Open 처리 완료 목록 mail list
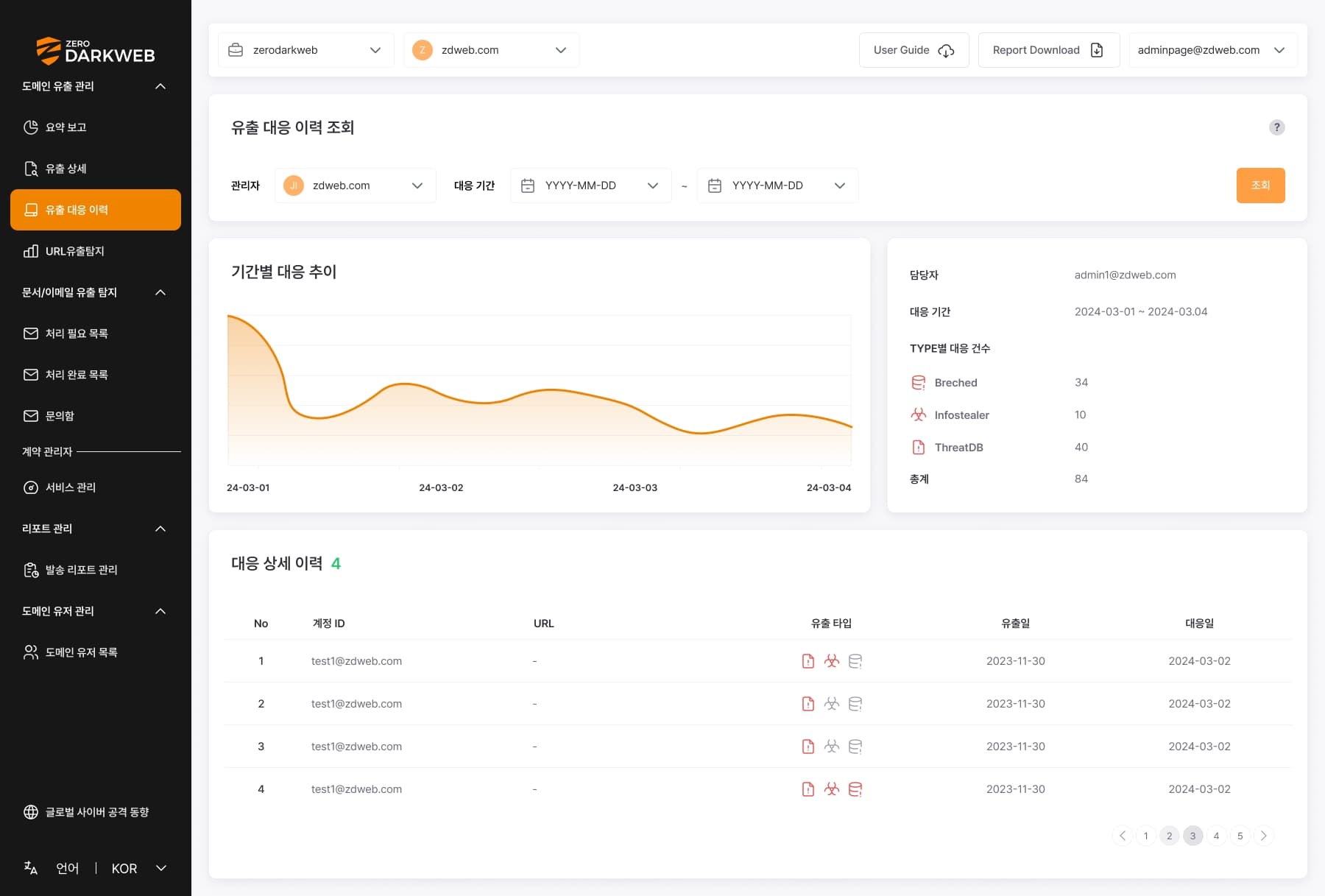This screenshot has width=1325, height=896. tap(96, 375)
